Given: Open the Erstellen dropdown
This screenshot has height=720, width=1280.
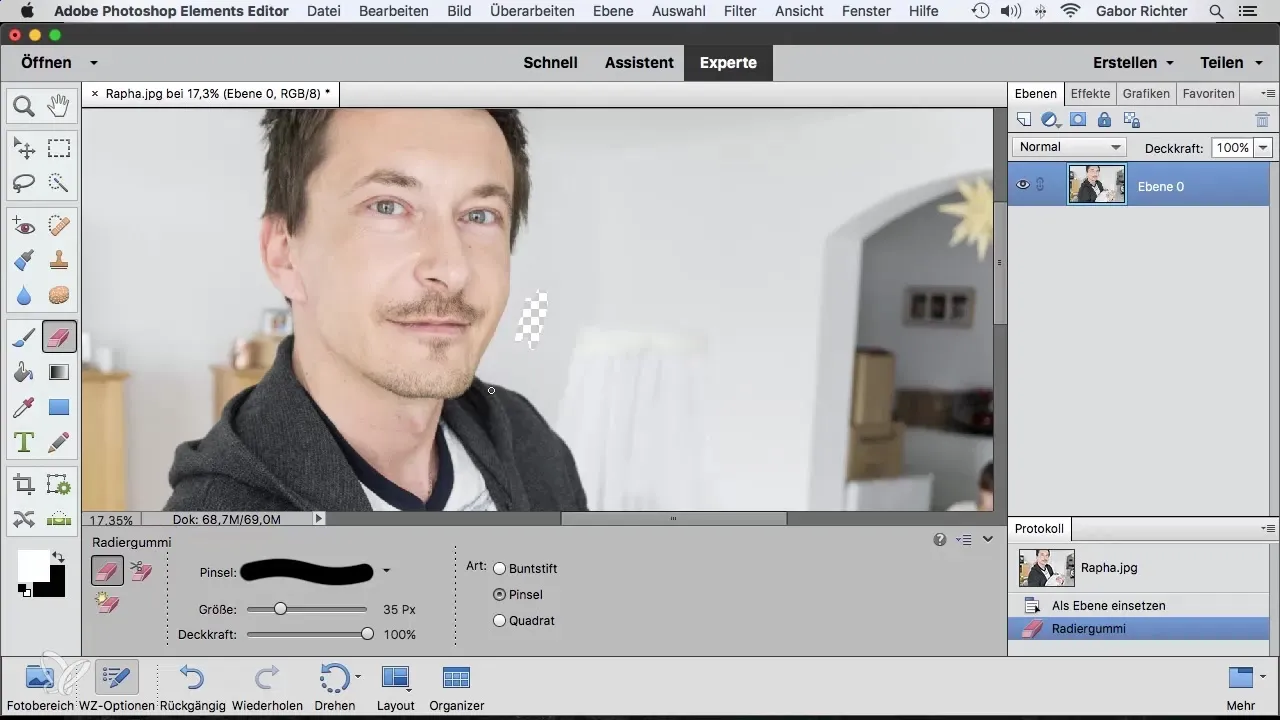Looking at the screenshot, I should 1133,62.
